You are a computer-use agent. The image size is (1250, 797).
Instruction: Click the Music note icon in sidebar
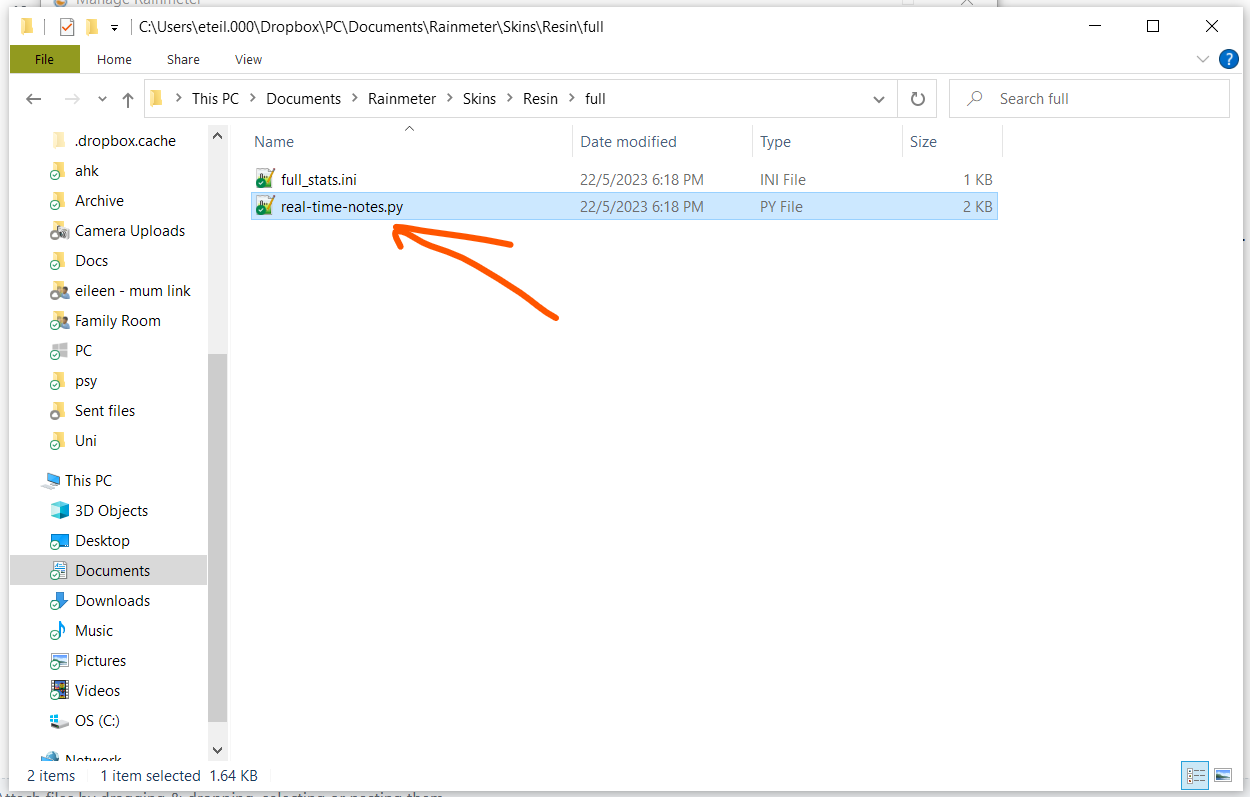[59, 630]
